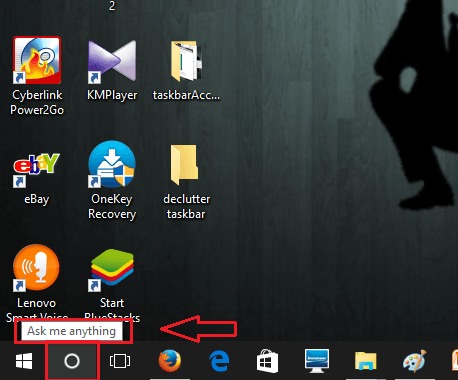Click the KMPlayer label text
Image resolution: width=458 pixels, height=380 pixels.
coord(112,95)
